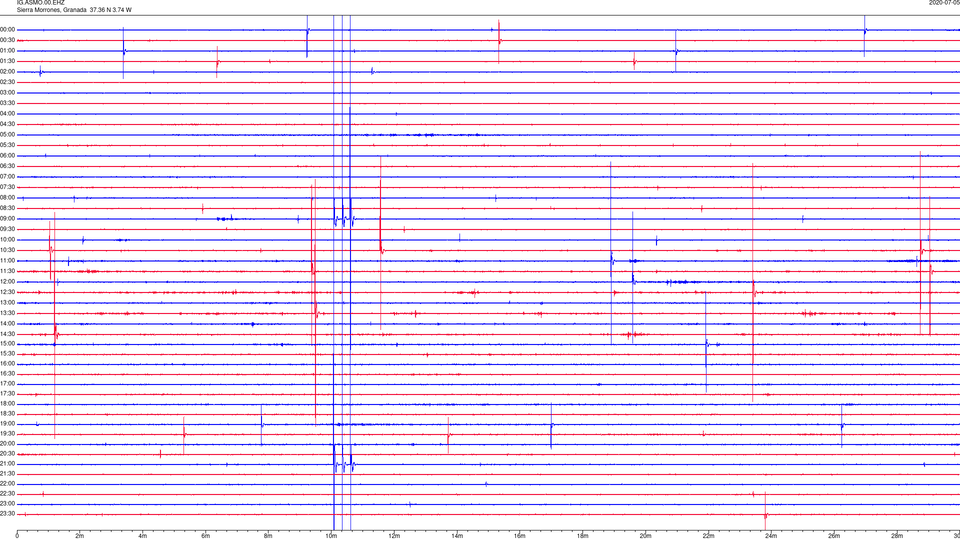Click the 22:00 time label
960x540 pixels.
click(8, 484)
